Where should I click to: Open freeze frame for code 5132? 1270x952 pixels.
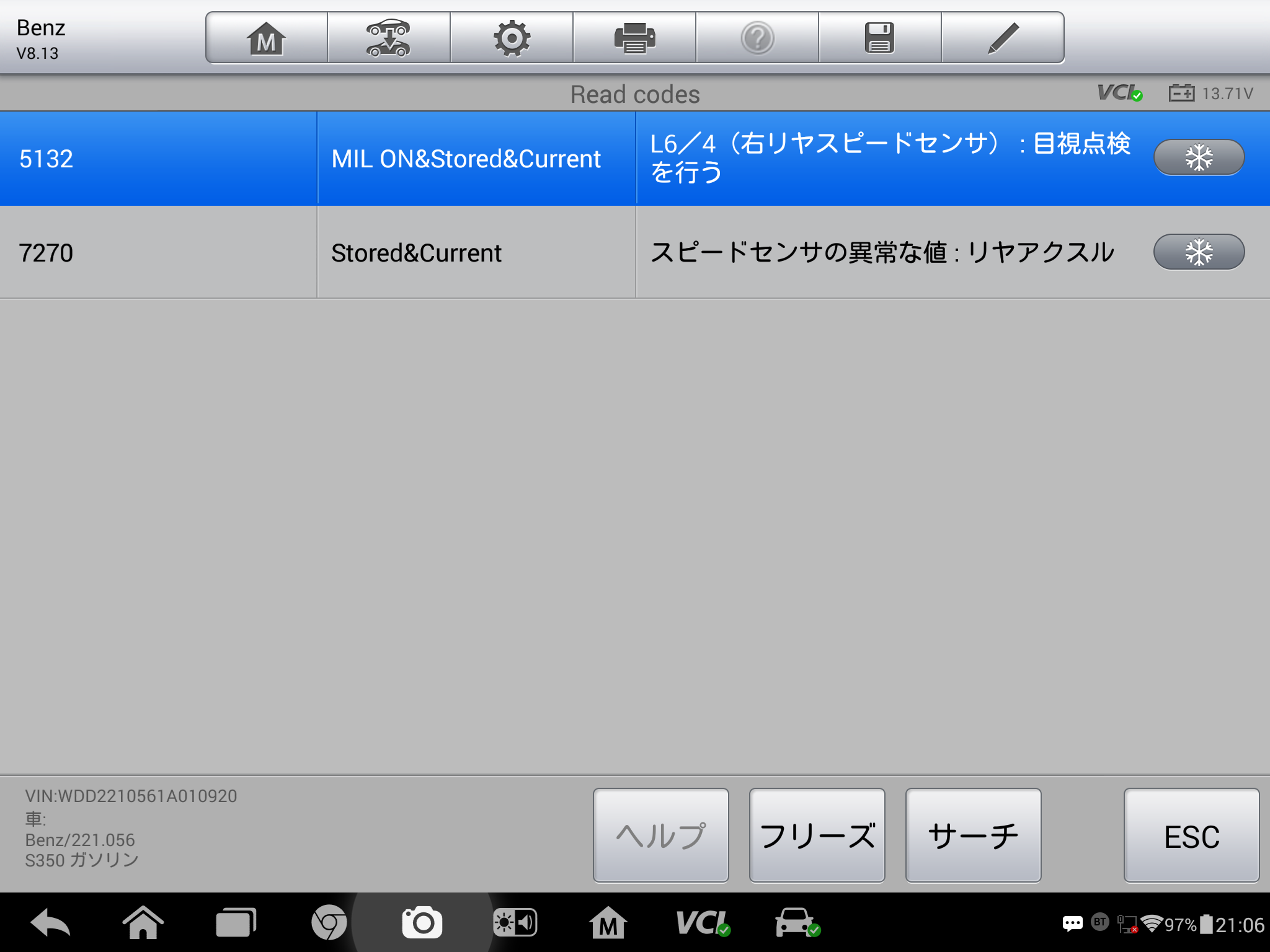pyautogui.click(x=1199, y=157)
